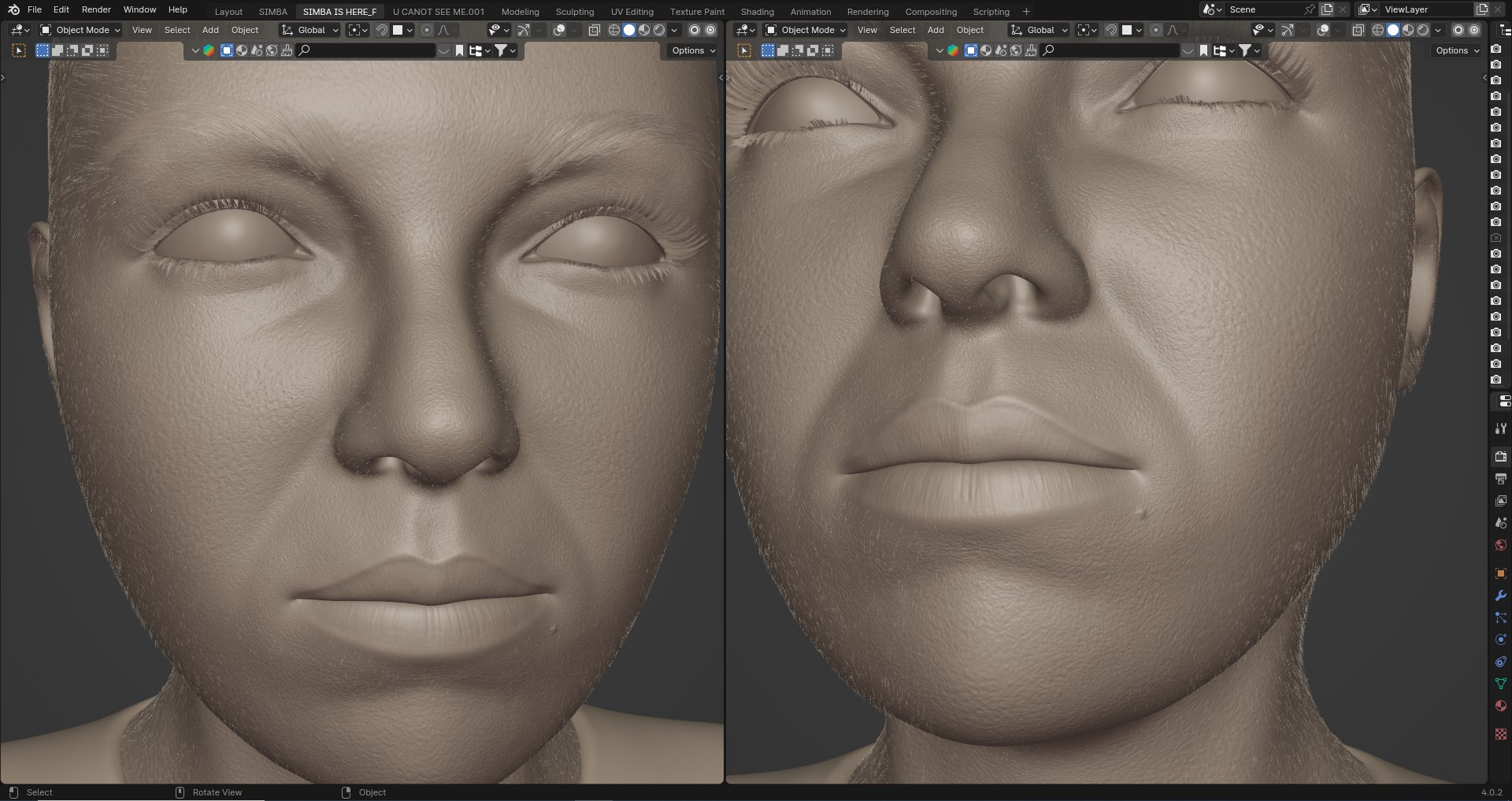Screen dimensions: 1512x801
Task: Click bookmark icon in left asset bar
Action: 460,50
